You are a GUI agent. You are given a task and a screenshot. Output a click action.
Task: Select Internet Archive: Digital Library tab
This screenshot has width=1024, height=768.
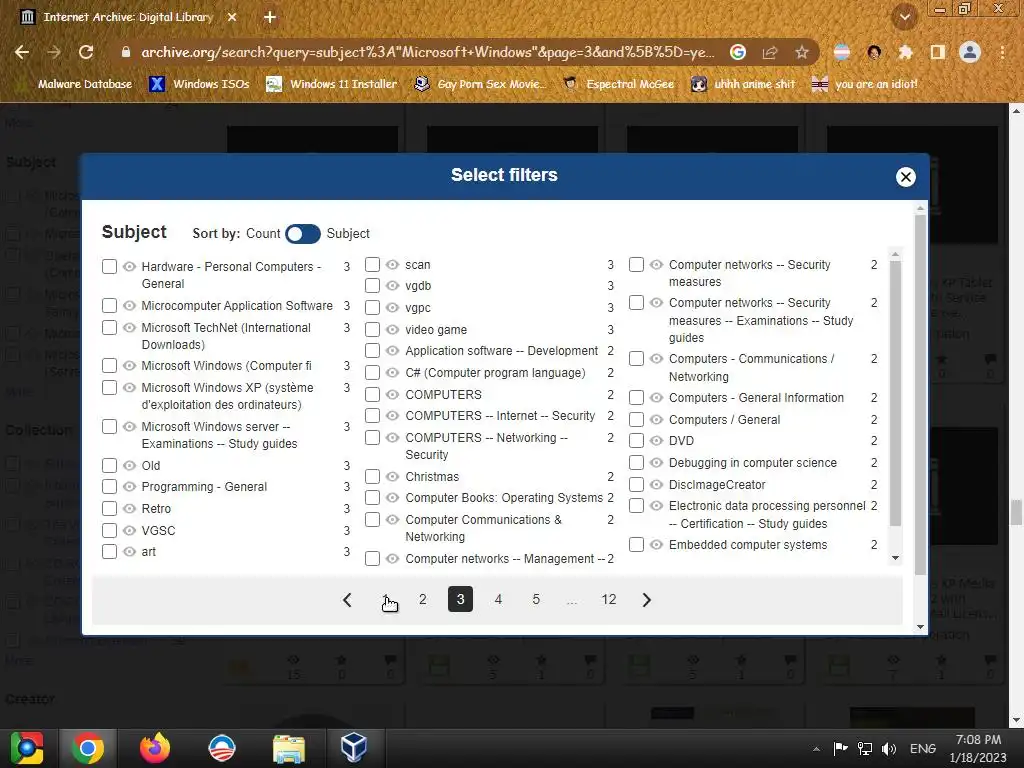click(x=128, y=18)
